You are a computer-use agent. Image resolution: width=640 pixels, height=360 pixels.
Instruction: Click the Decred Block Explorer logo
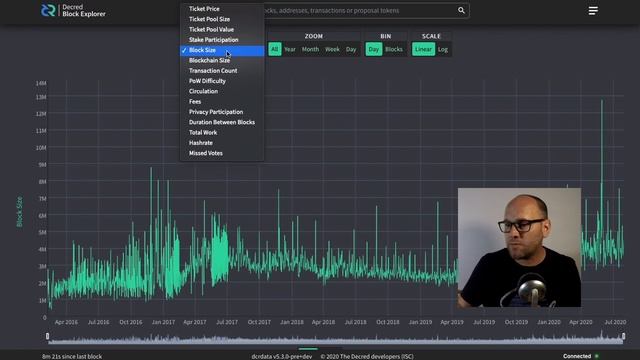[73, 11]
